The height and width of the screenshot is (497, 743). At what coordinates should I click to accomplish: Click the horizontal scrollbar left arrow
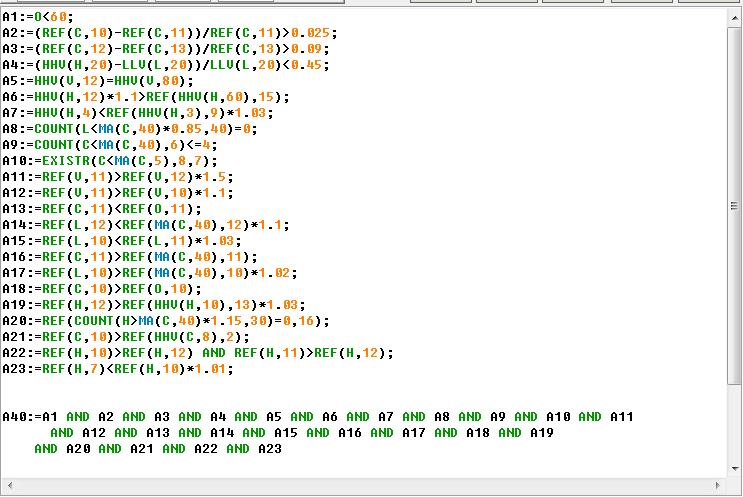[x=9, y=485]
